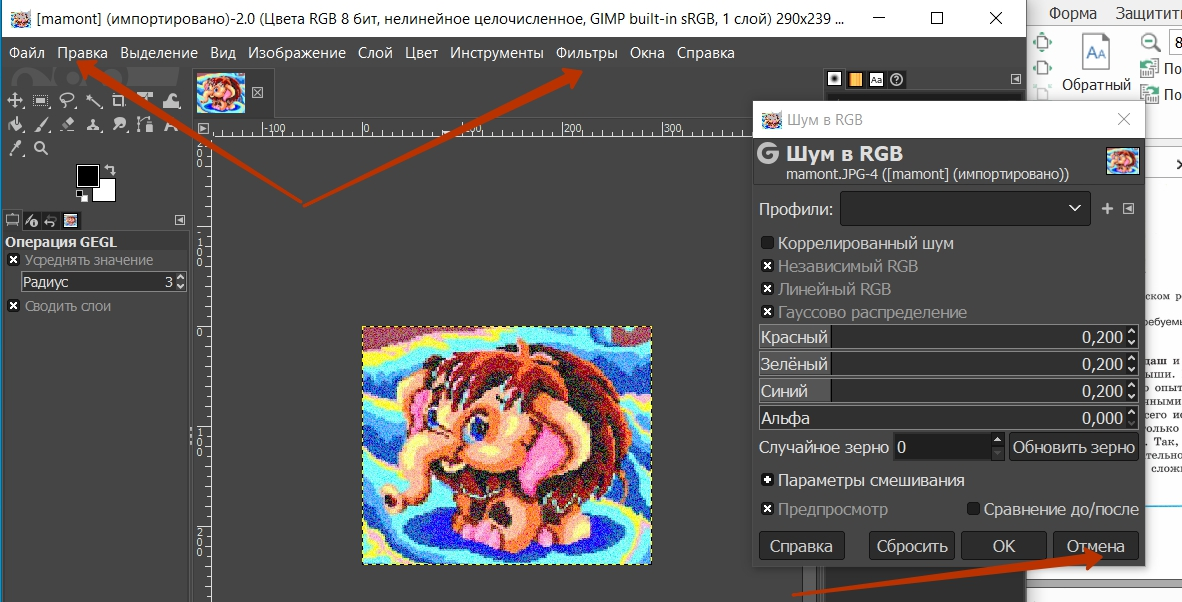Screen dimensions: 1182x602
Task: Click the Сбросить reset button
Action: click(912, 546)
